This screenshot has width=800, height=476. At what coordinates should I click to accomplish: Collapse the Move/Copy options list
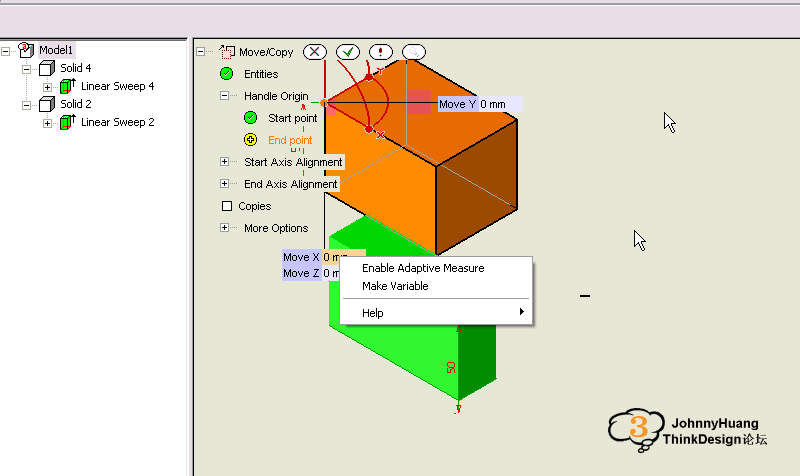click(201, 52)
